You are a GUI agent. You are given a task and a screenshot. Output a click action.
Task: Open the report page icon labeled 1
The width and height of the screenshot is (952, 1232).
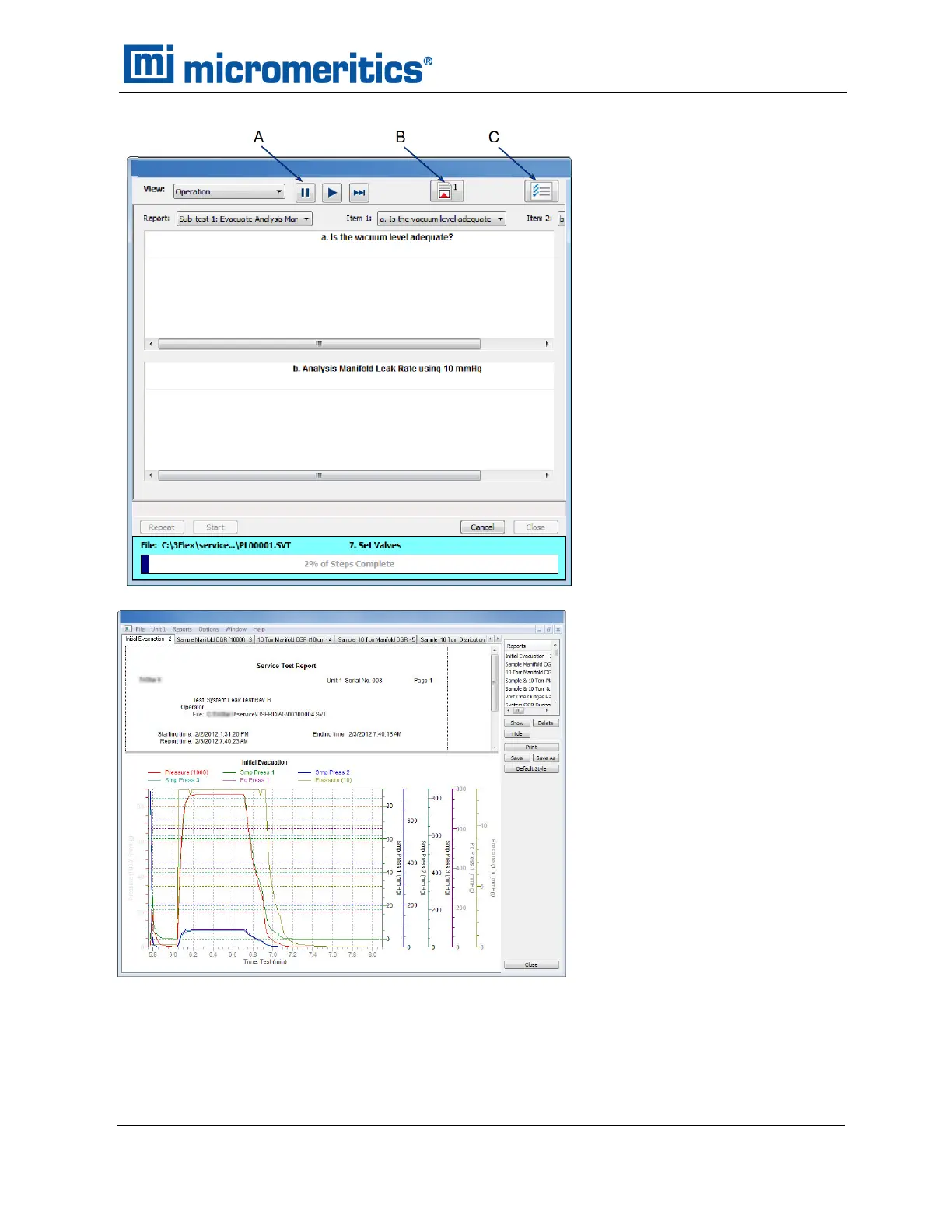(446, 191)
